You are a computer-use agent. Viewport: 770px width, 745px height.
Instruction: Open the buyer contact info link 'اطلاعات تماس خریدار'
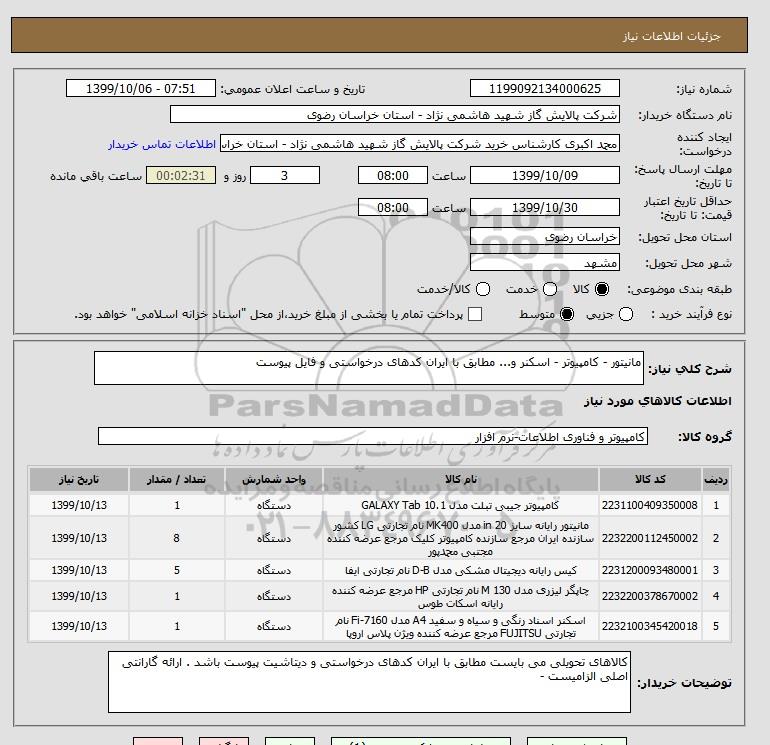(x=162, y=144)
